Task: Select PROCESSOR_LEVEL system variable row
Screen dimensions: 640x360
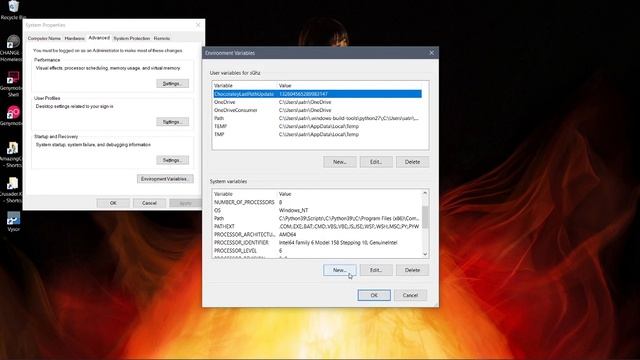Action: pyautogui.click(x=317, y=251)
